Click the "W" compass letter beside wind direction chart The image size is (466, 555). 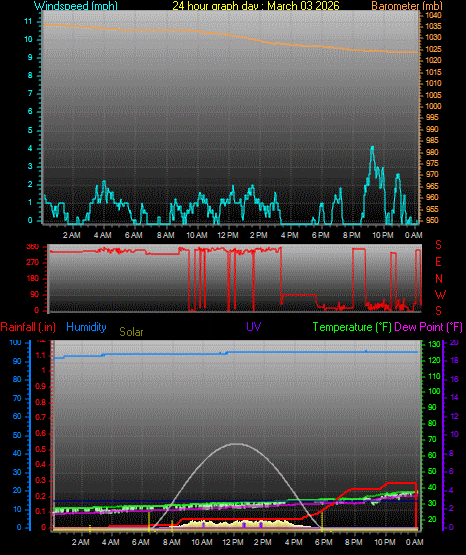(441, 294)
